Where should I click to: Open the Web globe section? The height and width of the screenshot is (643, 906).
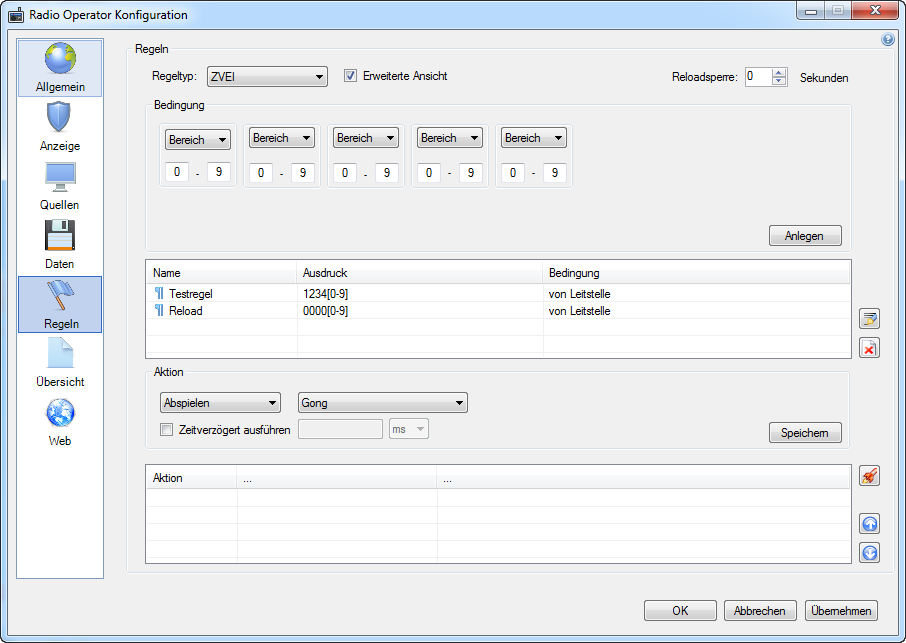(60, 422)
